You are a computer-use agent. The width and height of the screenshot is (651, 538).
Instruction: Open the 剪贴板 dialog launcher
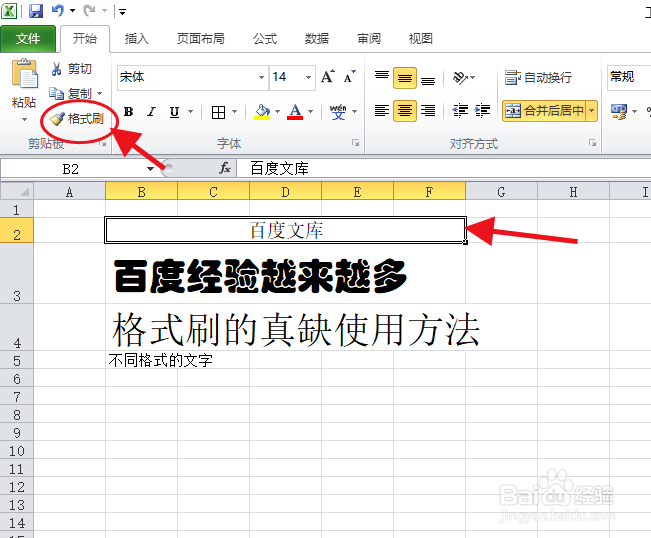tap(103, 144)
